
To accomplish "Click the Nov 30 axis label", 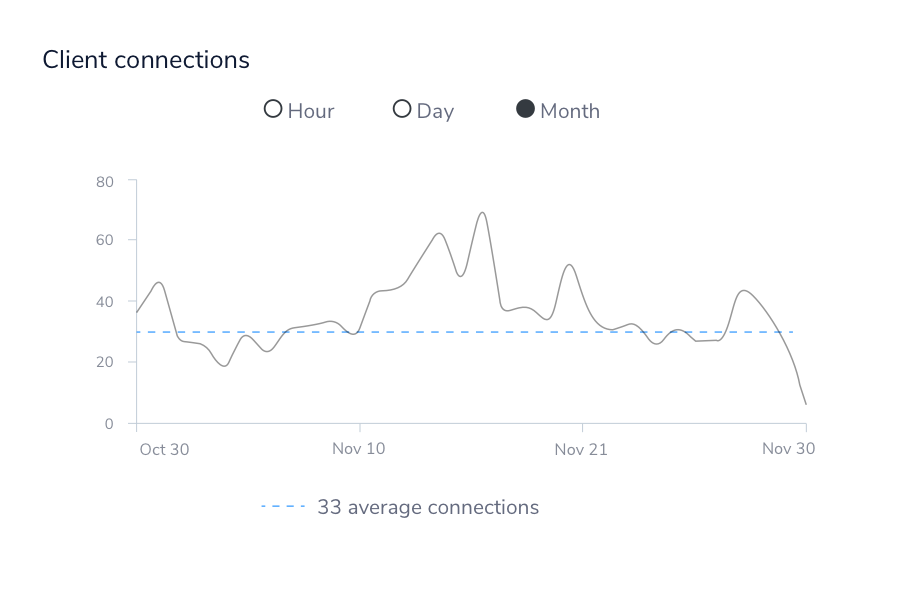I will pyautogui.click(x=788, y=449).
